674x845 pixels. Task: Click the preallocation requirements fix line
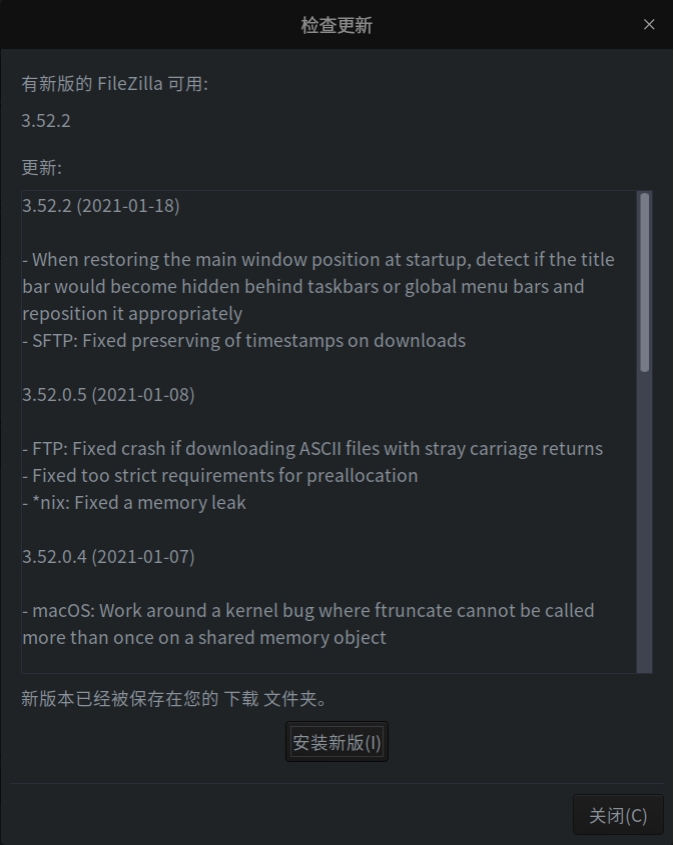point(220,475)
